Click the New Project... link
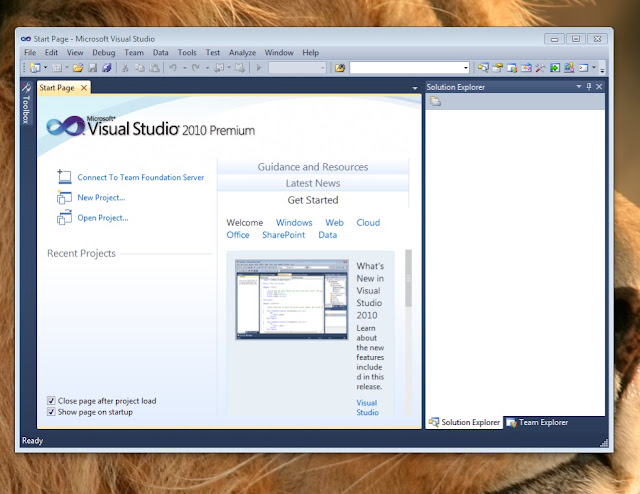Viewport: 640px width, 494px height. [x=101, y=198]
